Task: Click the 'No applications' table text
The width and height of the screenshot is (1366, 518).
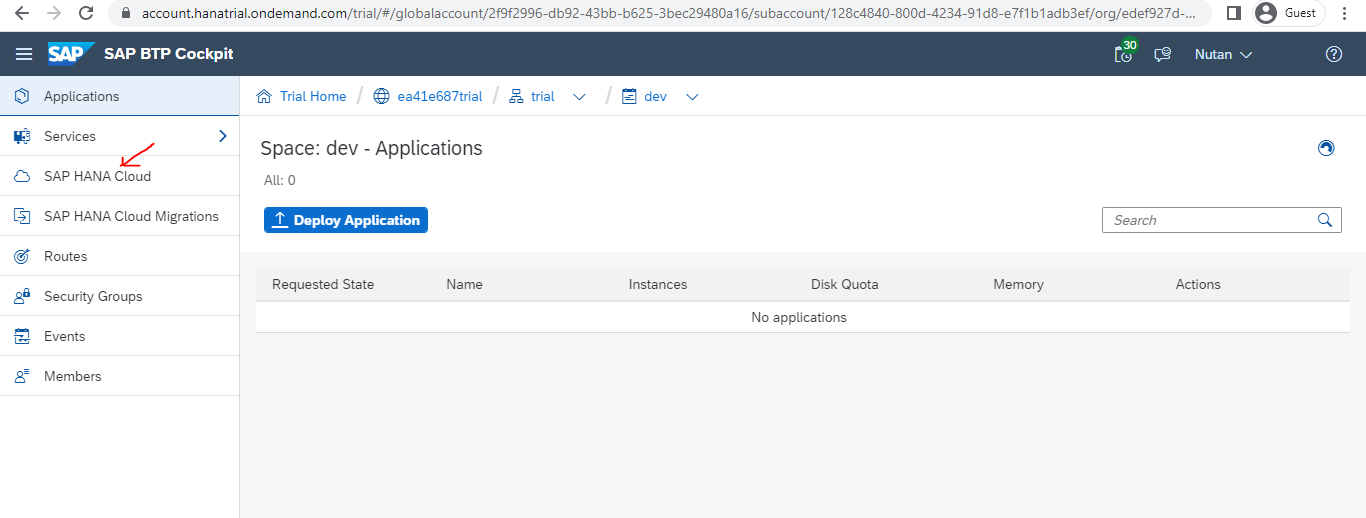Action: point(799,317)
